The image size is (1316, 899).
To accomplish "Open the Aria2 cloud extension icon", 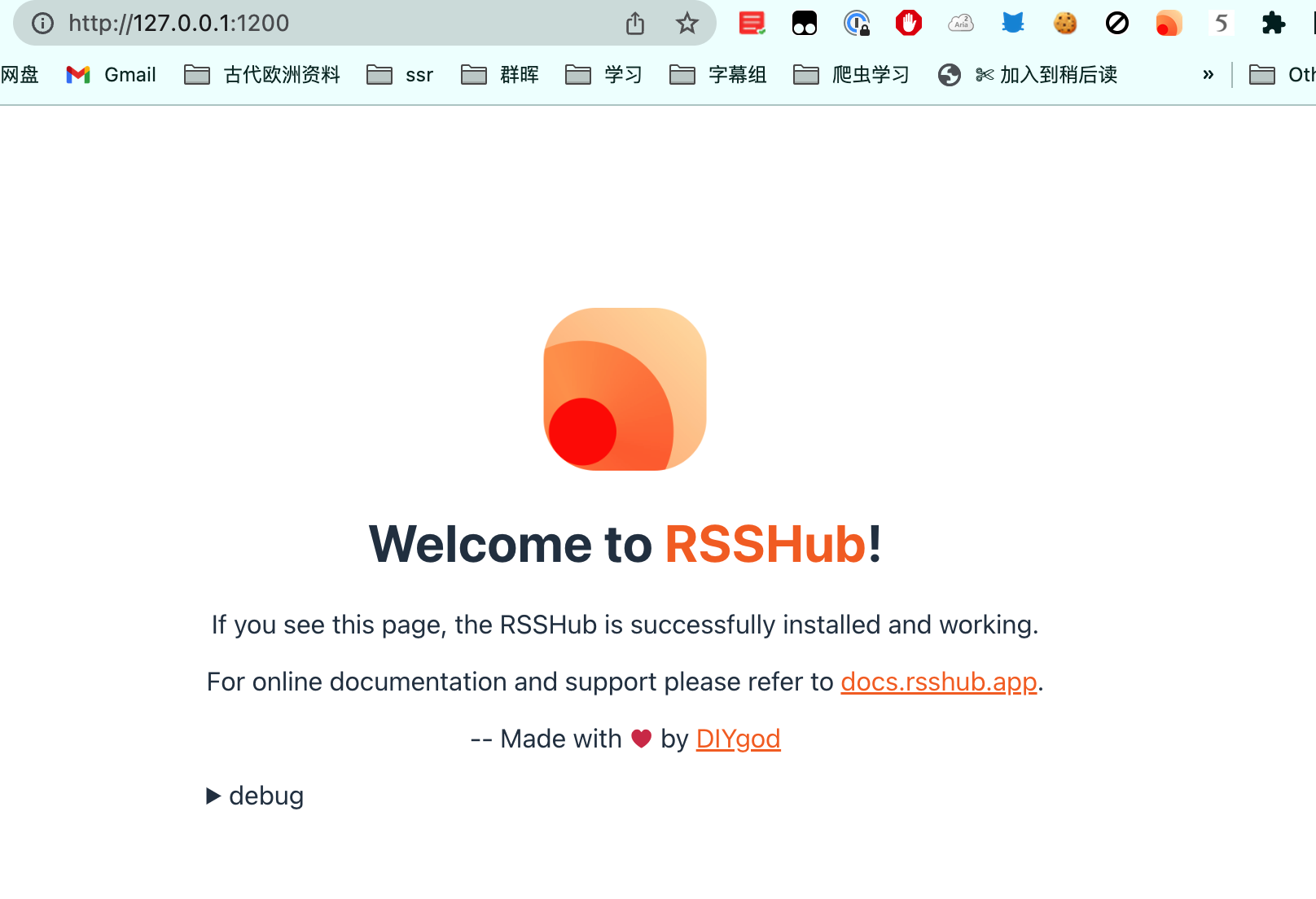I will 961,24.
